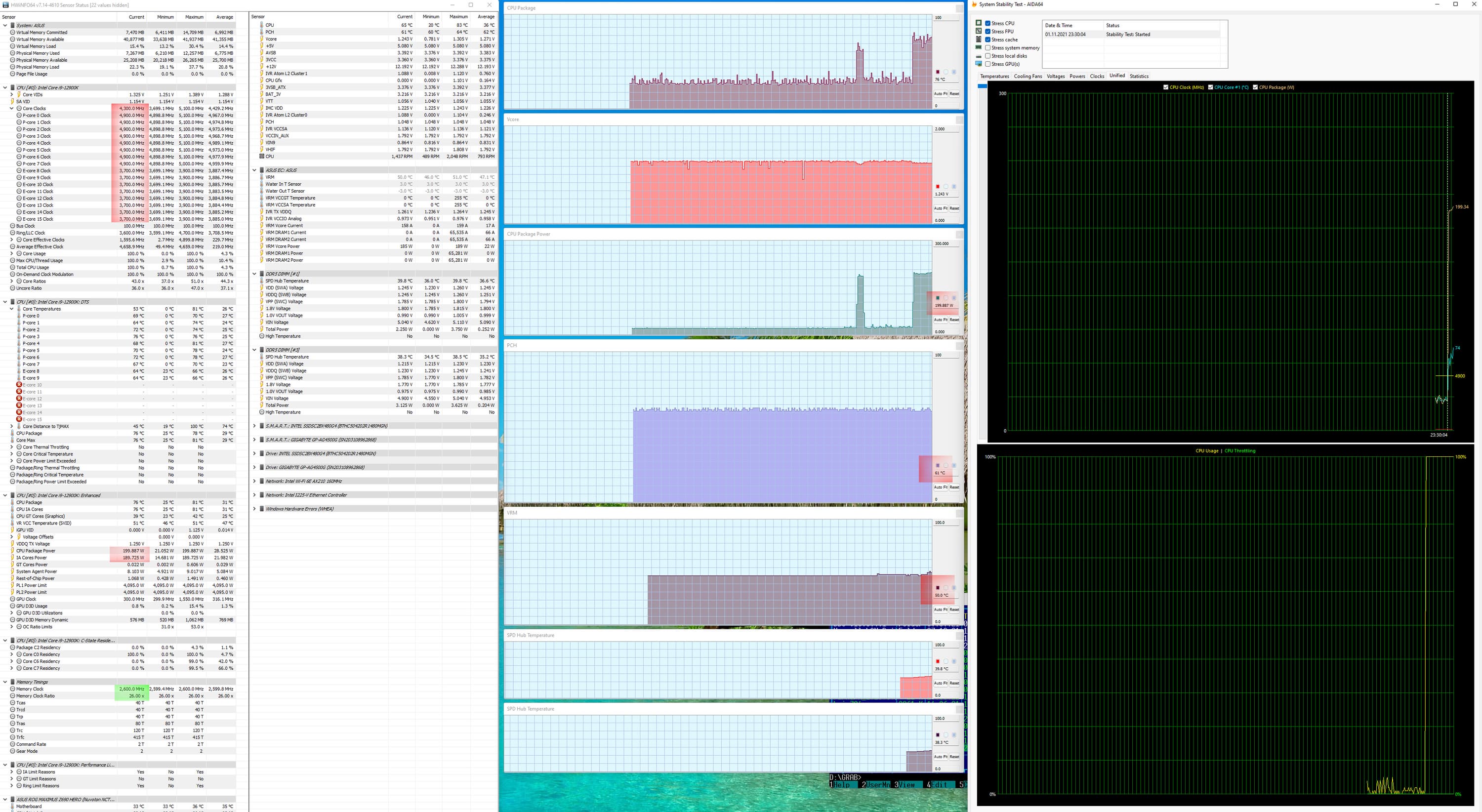Toggle the CPU Clock (MHz) graph checkbox
1482x812 pixels.
[x=1165, y=87]
